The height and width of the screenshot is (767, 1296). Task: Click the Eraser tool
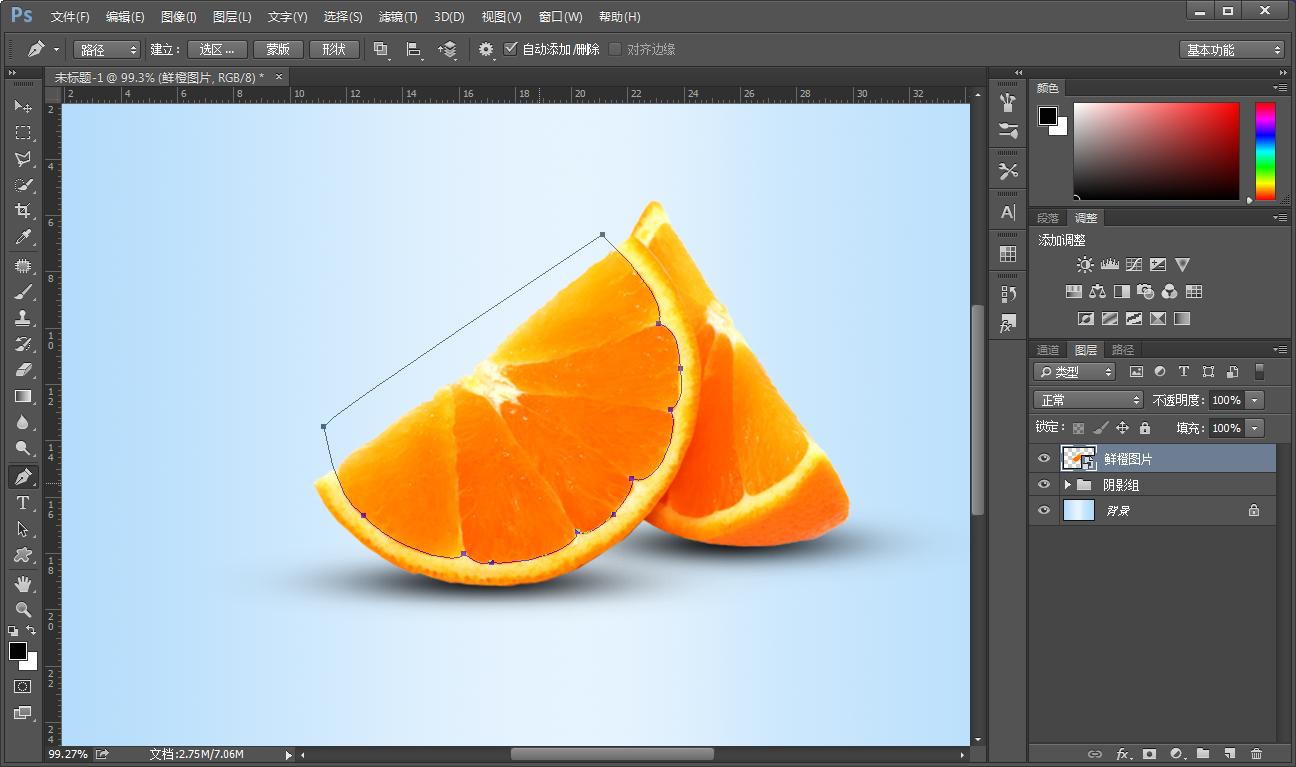(x=22, y=370)
